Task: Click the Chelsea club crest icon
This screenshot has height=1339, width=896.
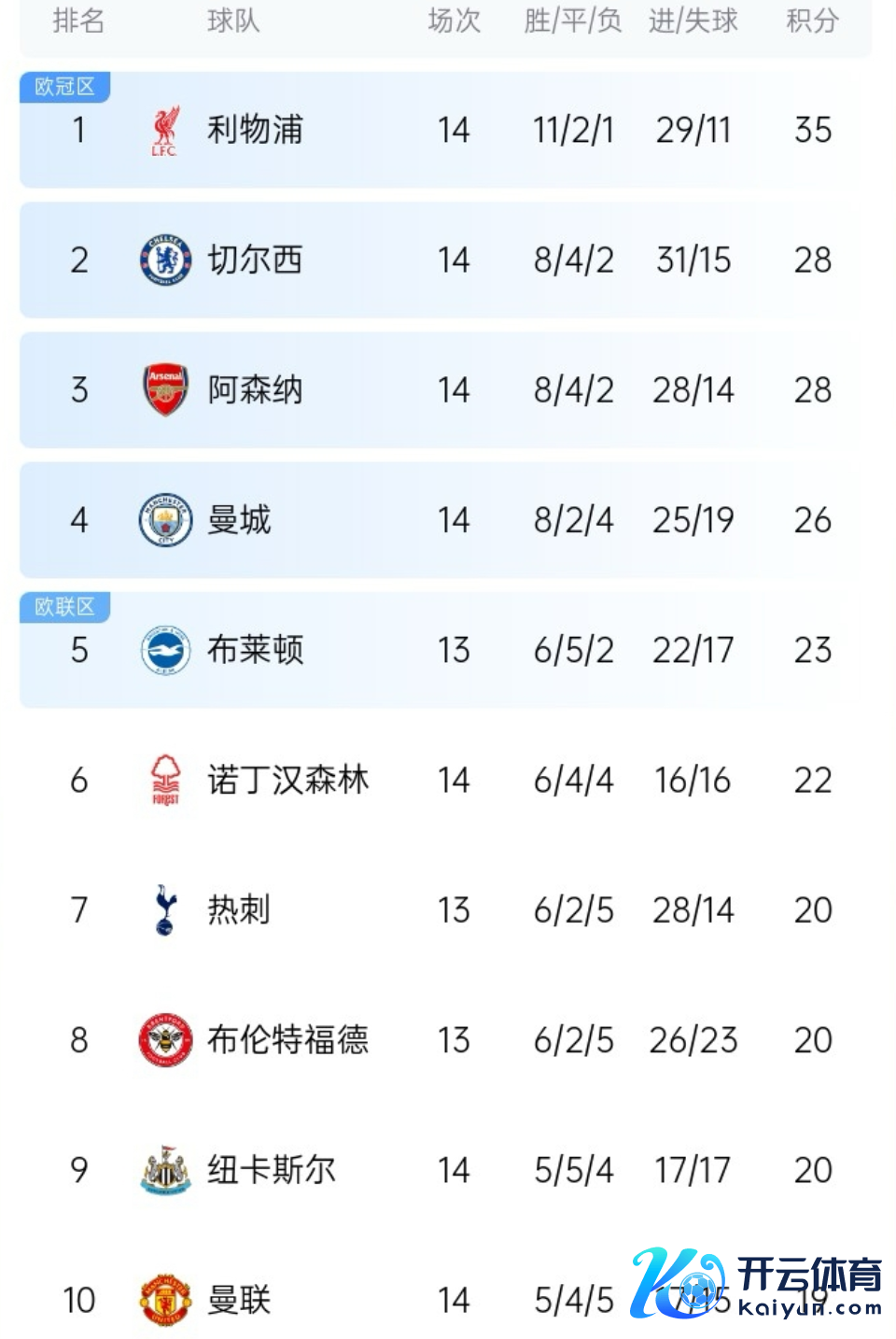Action: (165, 260)
